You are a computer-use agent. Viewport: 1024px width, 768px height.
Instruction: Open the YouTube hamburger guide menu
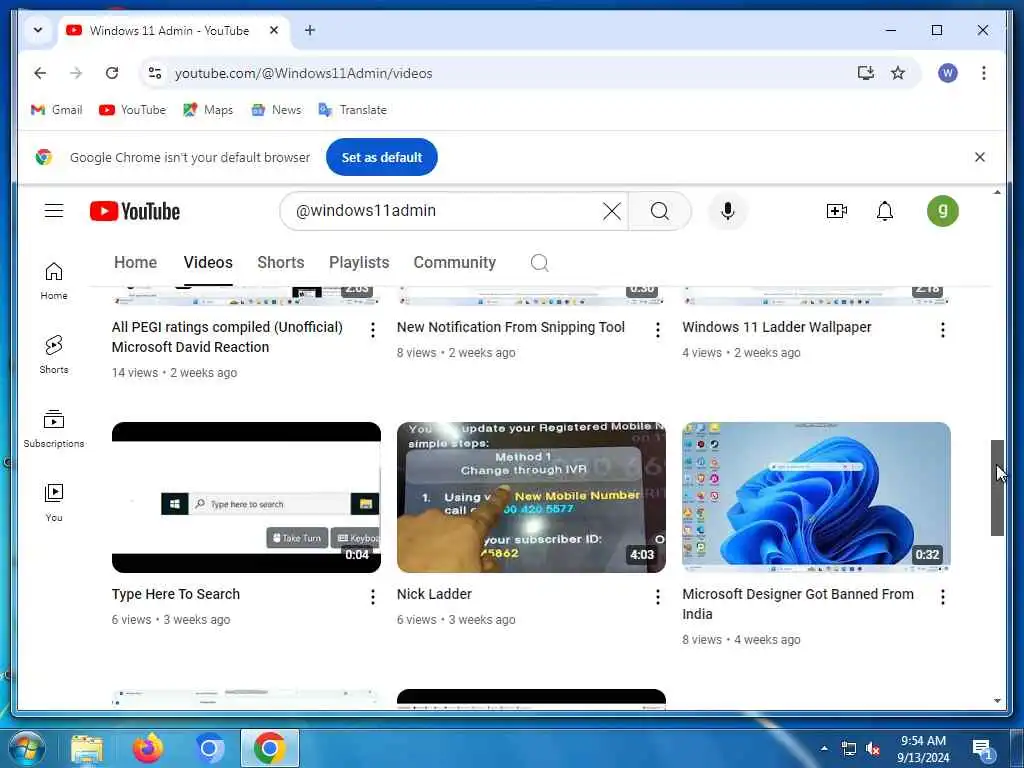54,210
